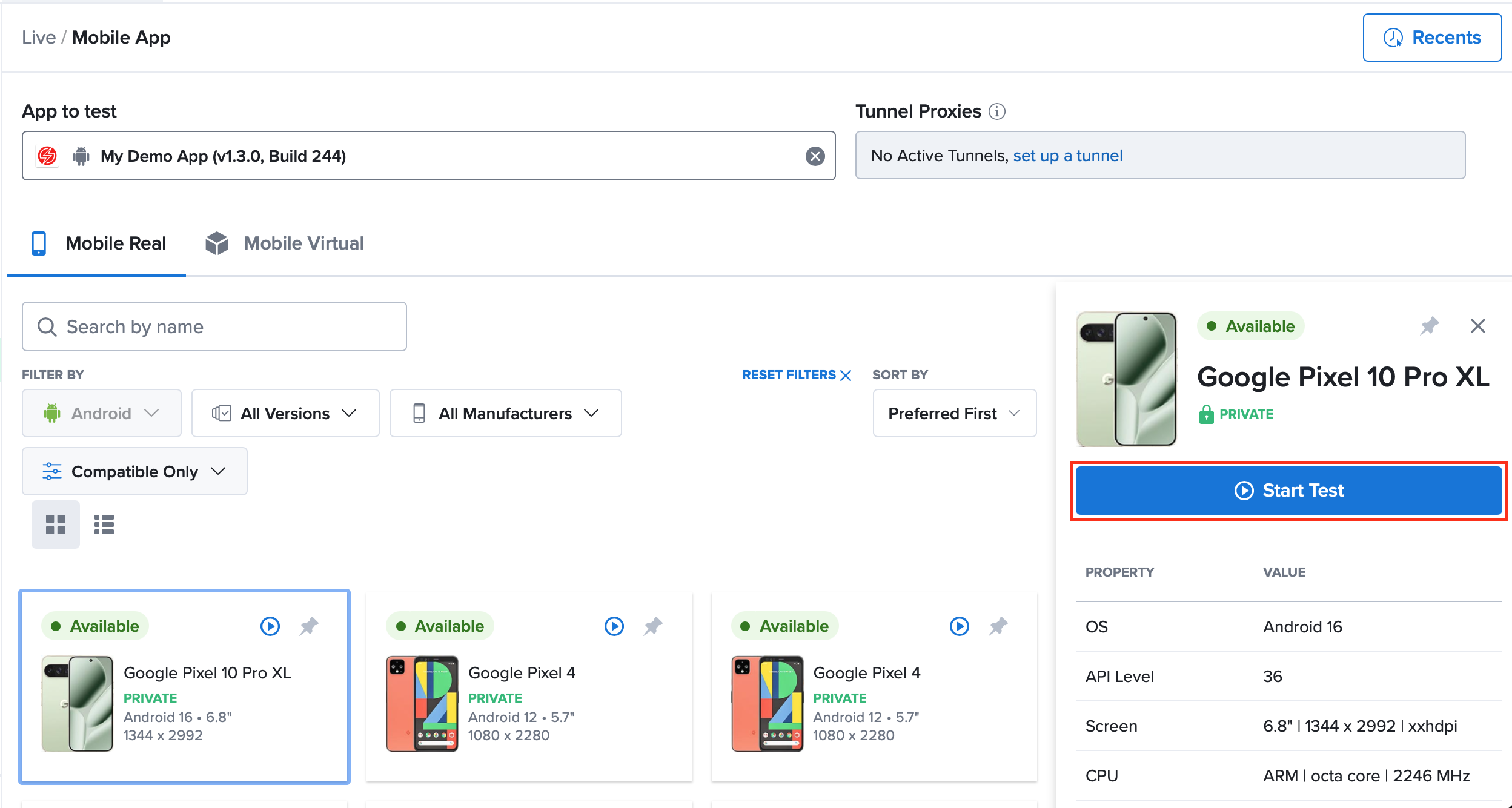The height and width of the screenshot is (808, 1512).
Task: Go to Live breadcrumb
Action: pos(39,38)
